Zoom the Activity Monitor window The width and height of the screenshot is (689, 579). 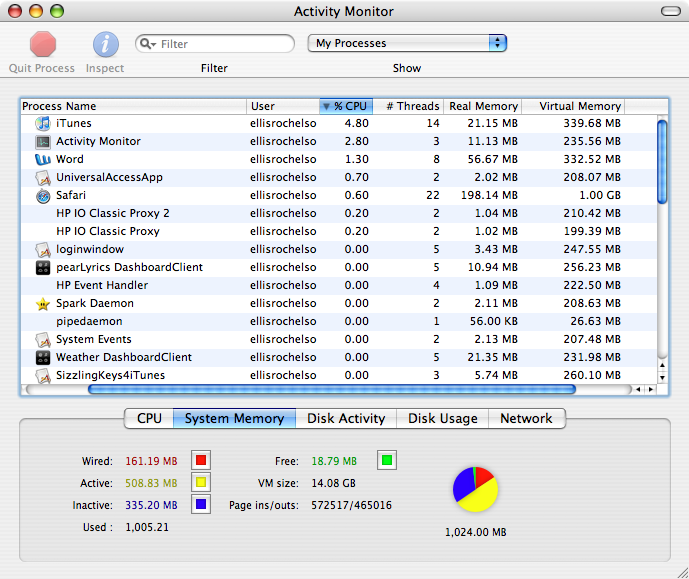coord(57,11)
